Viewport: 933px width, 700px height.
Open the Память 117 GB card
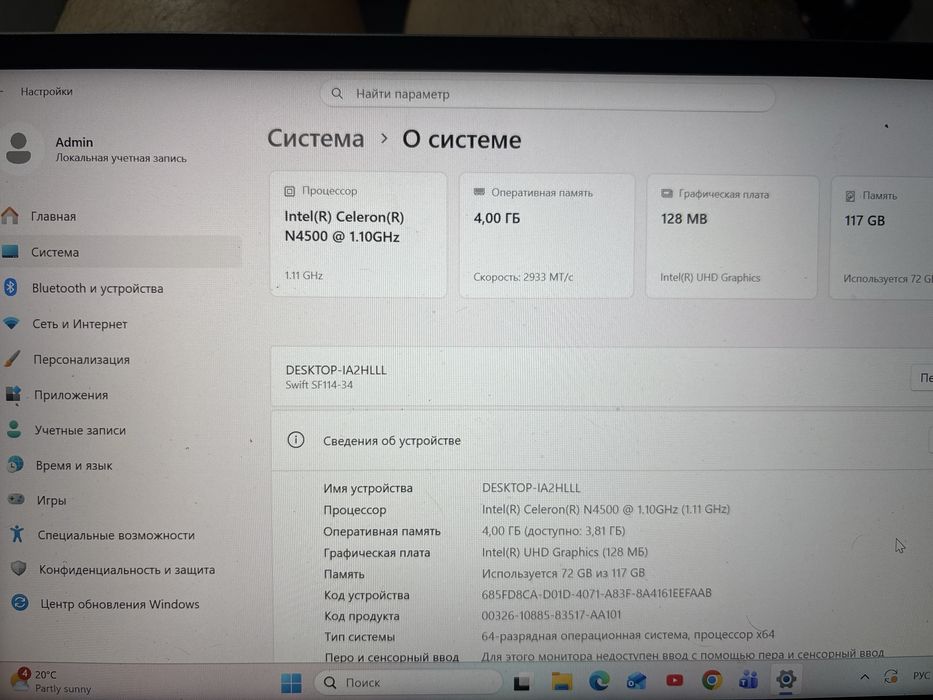pos(882,238)
